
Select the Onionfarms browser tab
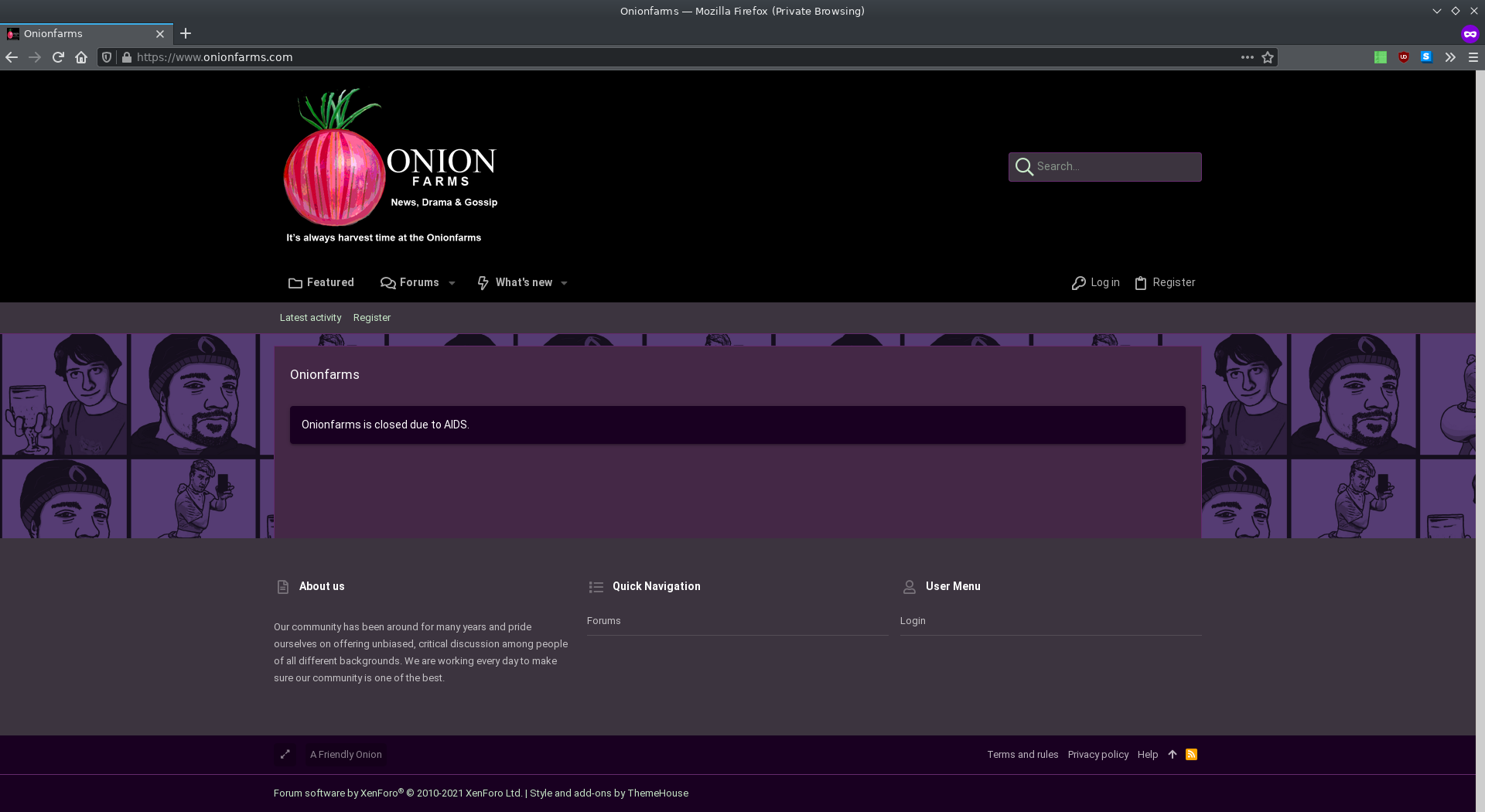click(x=87, y=34)
